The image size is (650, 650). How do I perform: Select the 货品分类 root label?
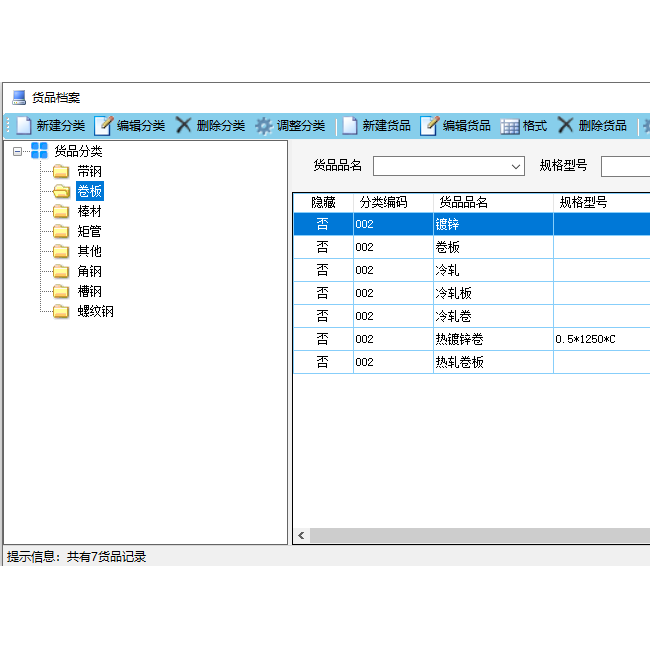coord(78,151)
